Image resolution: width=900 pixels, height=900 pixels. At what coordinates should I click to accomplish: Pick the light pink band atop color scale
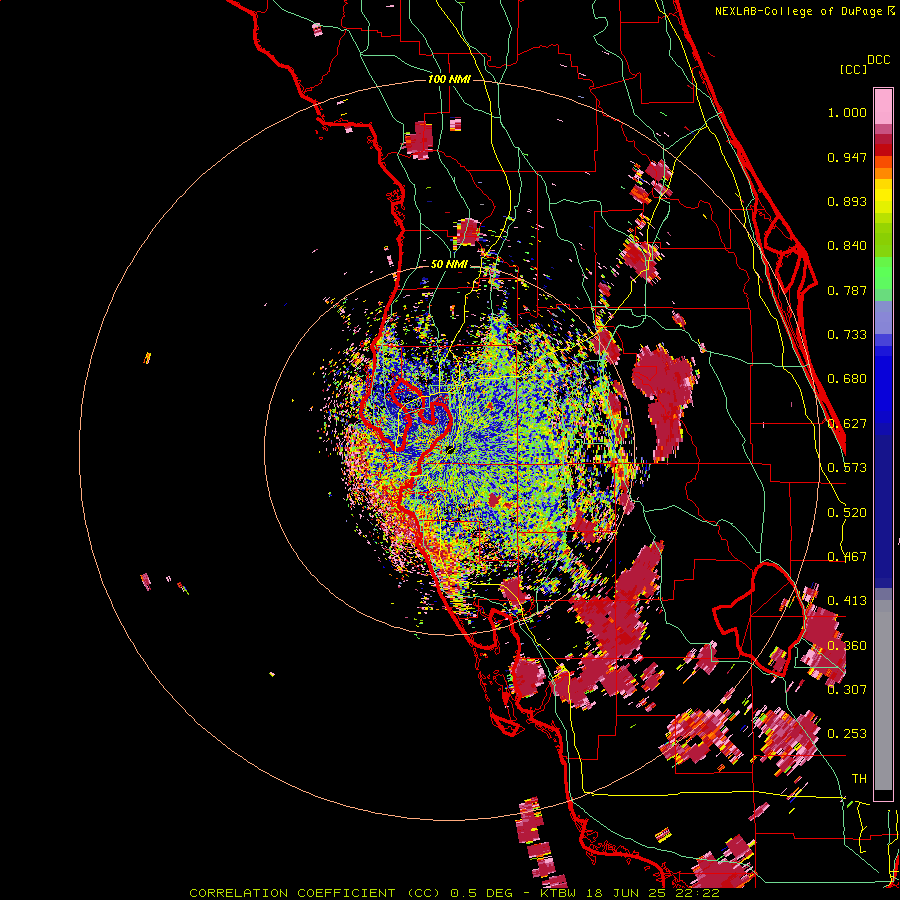click(x=883, y=107)
